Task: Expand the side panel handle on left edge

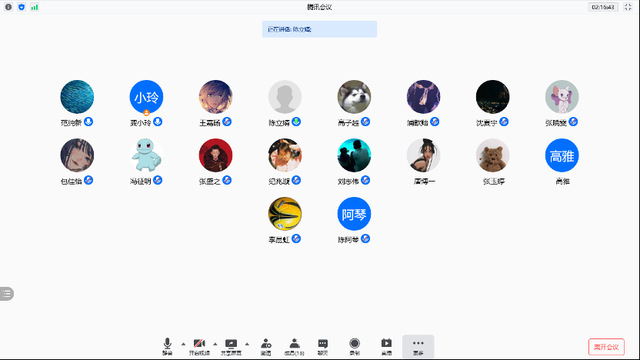Action: click(x=7, y=293)
